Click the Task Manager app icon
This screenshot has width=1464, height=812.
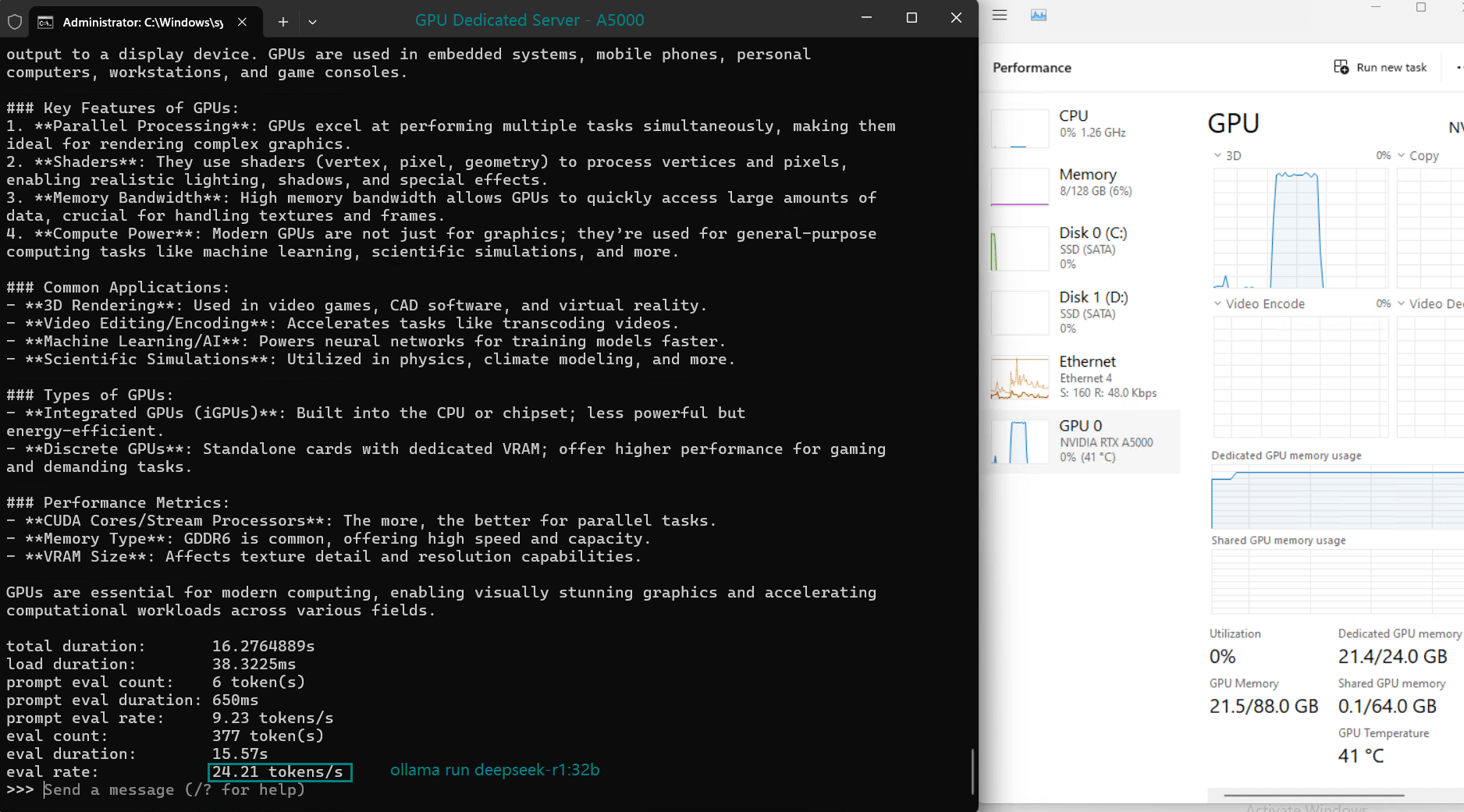tap(1039, 15)
